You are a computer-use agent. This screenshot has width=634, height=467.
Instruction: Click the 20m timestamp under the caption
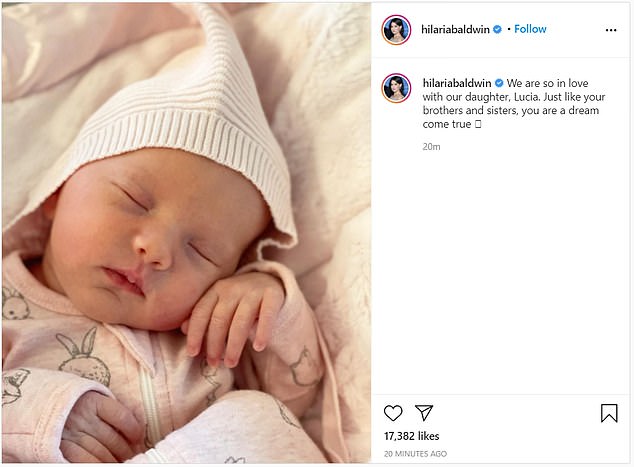(x=431, y=147)
